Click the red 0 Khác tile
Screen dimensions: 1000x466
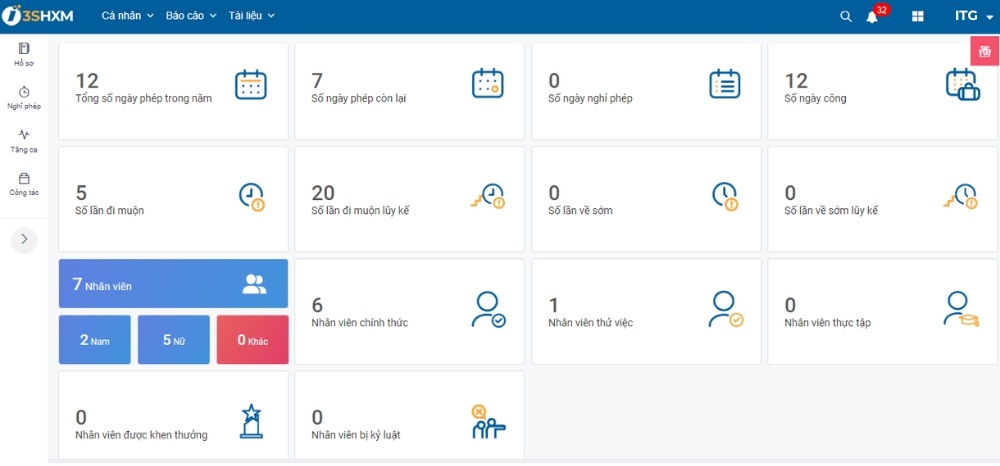point(252,340)
